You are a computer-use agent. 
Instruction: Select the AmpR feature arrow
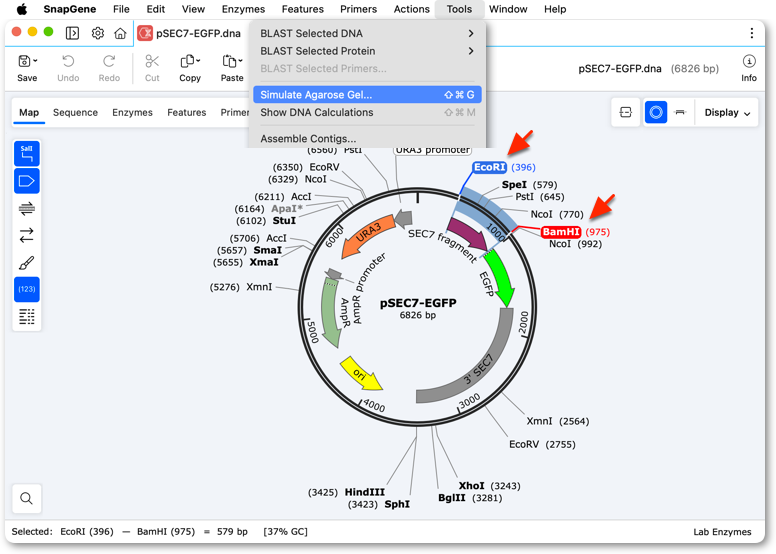tap(331, 313)
